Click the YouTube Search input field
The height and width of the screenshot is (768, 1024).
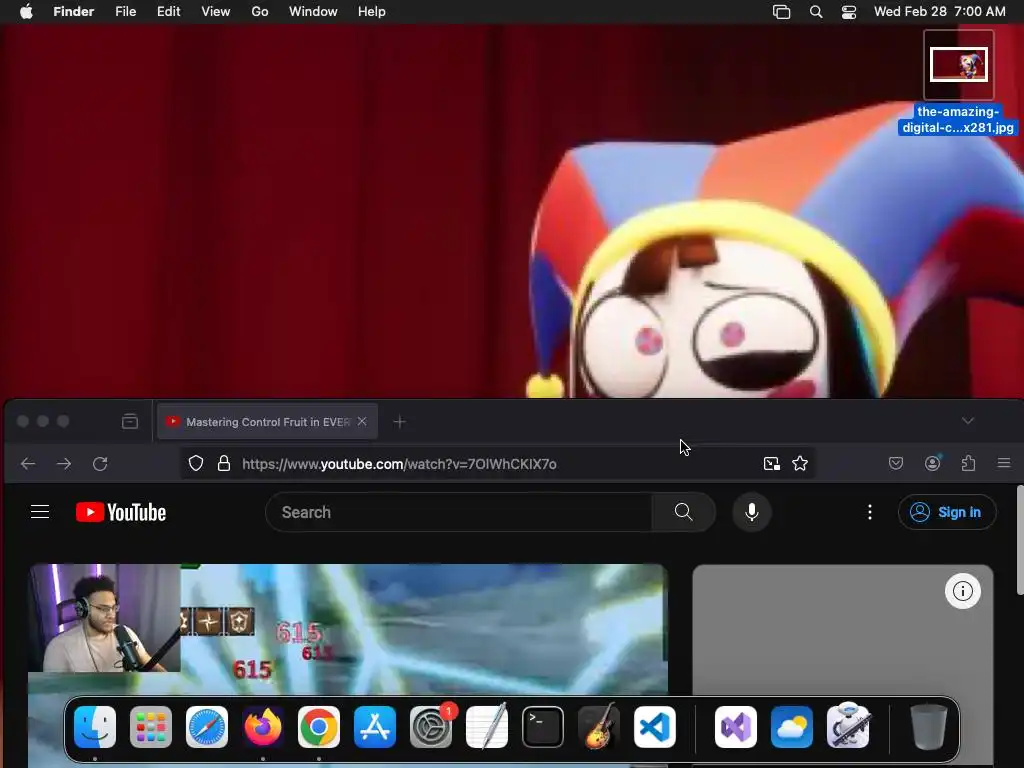(458, 512)
